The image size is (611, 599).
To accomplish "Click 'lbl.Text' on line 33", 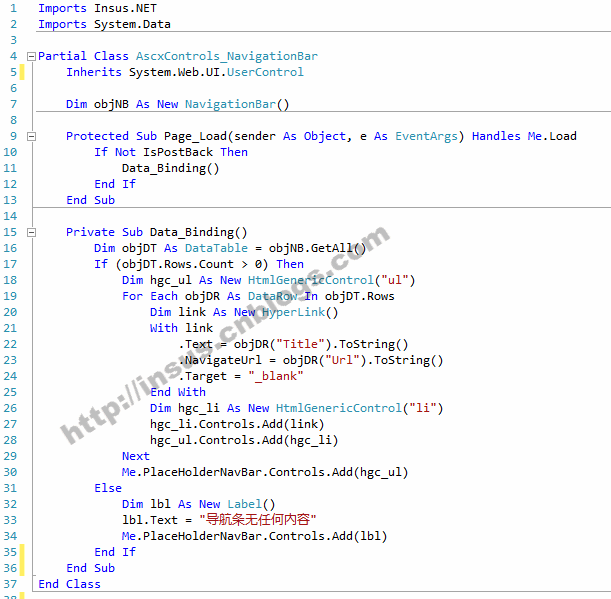I will click(x=150, y=520).
